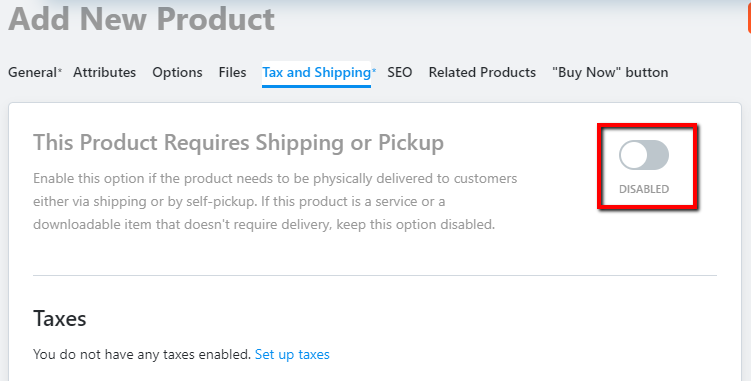The height and width of the screenshot is (381, 751).
Task: Click the Taxes section heading
Action: [x=60, y=319]
